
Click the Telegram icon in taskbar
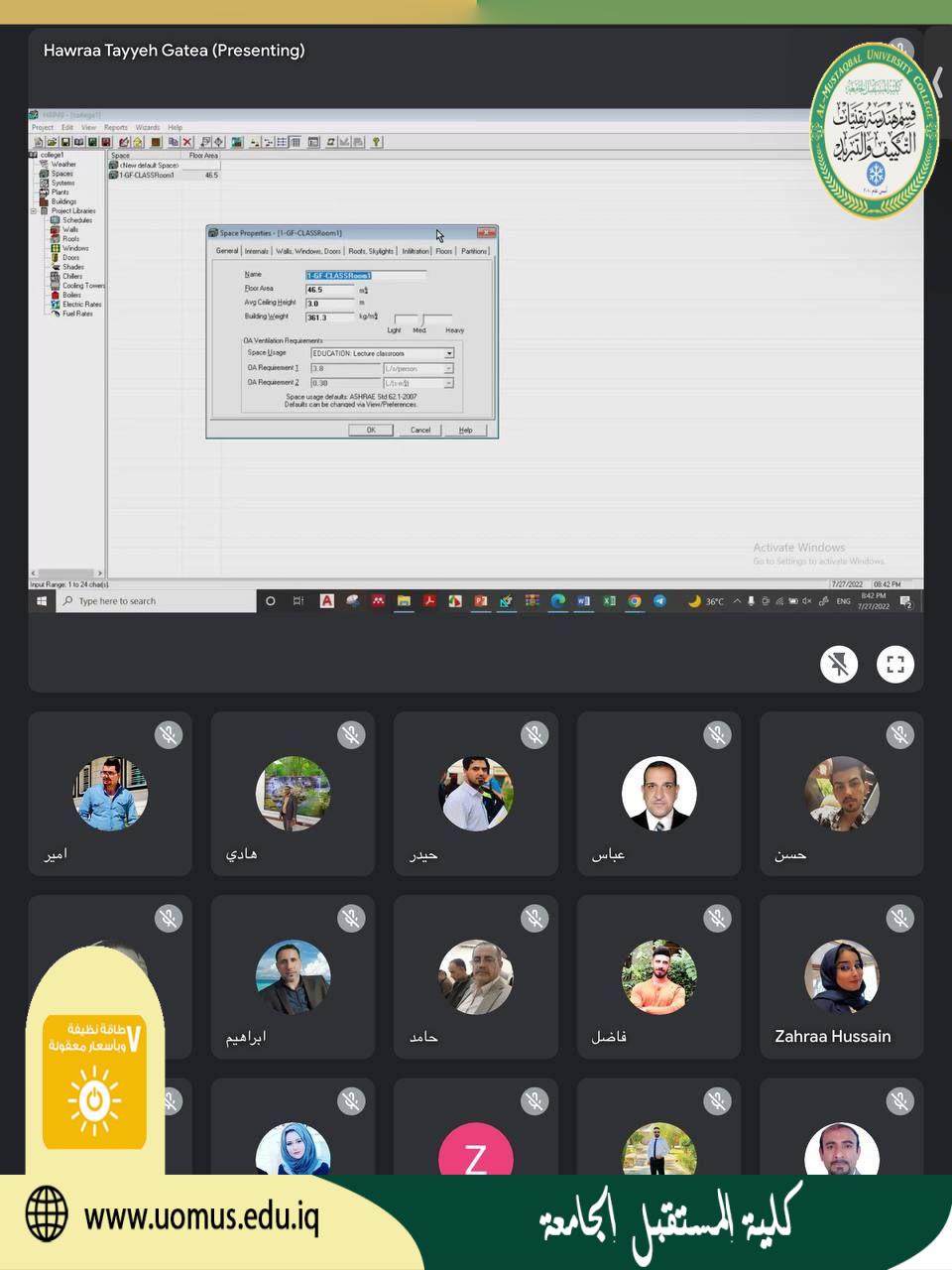[x=659, y=601]
